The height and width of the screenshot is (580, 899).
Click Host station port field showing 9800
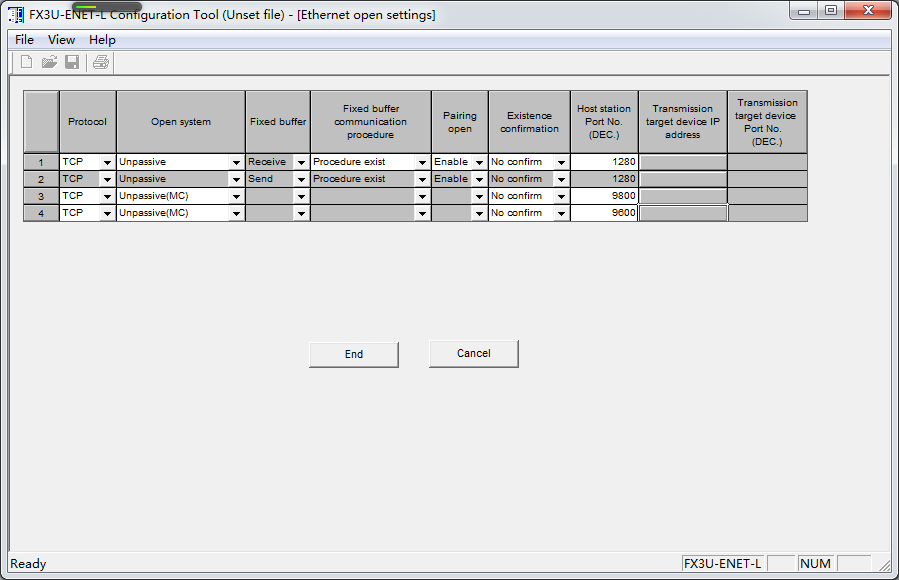point(604,196)
